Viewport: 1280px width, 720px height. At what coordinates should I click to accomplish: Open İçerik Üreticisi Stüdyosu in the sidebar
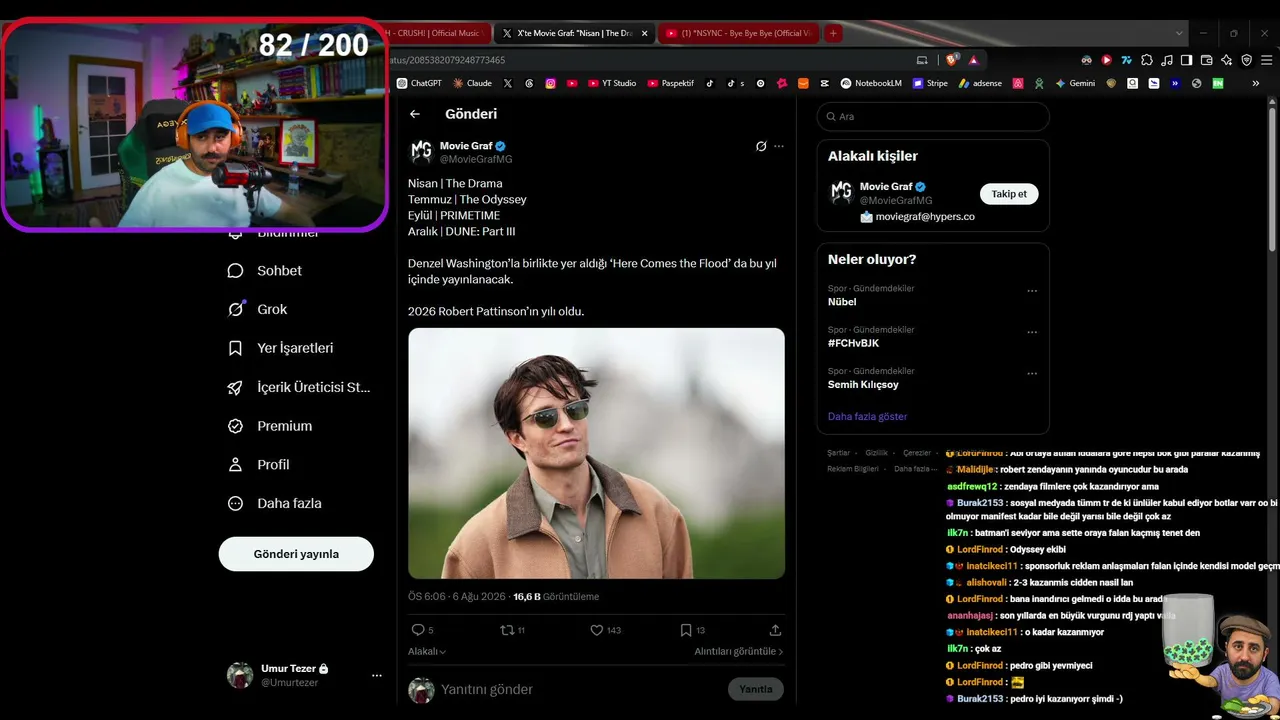point(299,387)
